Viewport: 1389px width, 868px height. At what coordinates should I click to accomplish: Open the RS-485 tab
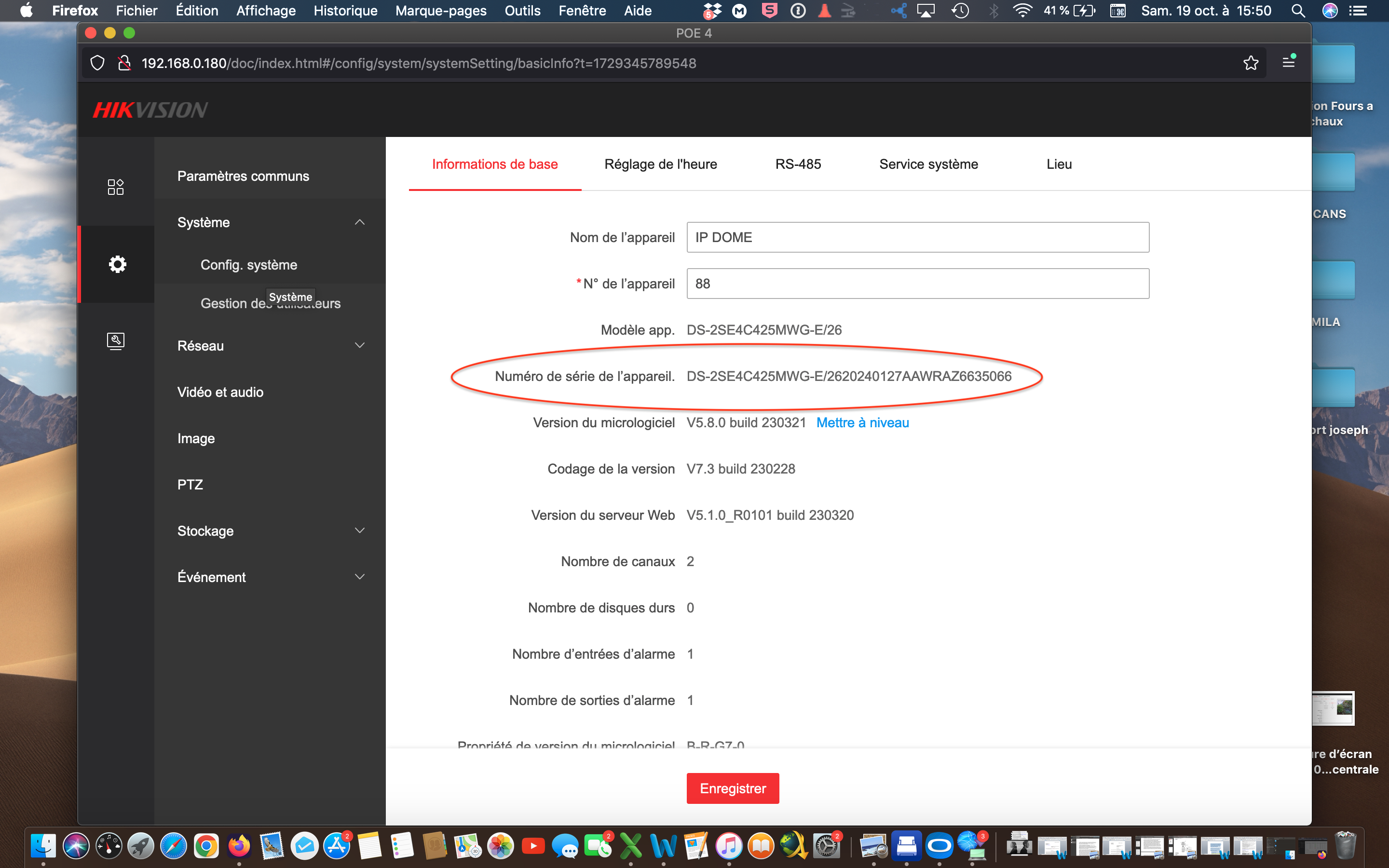point(798,164)
